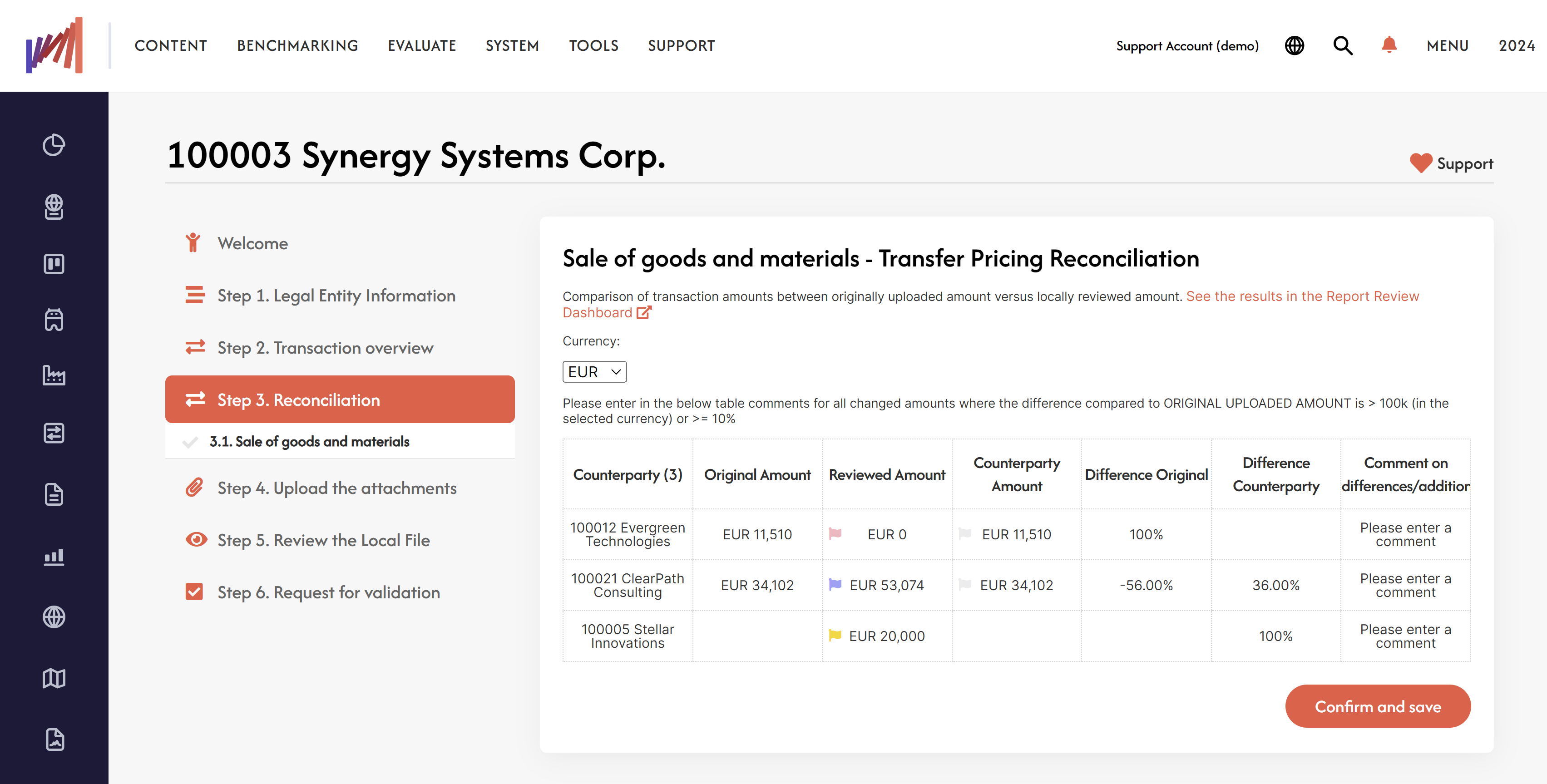Click the -56.00% difference value
This screenshot has width=1547, height=784.
pos(1147,585)
